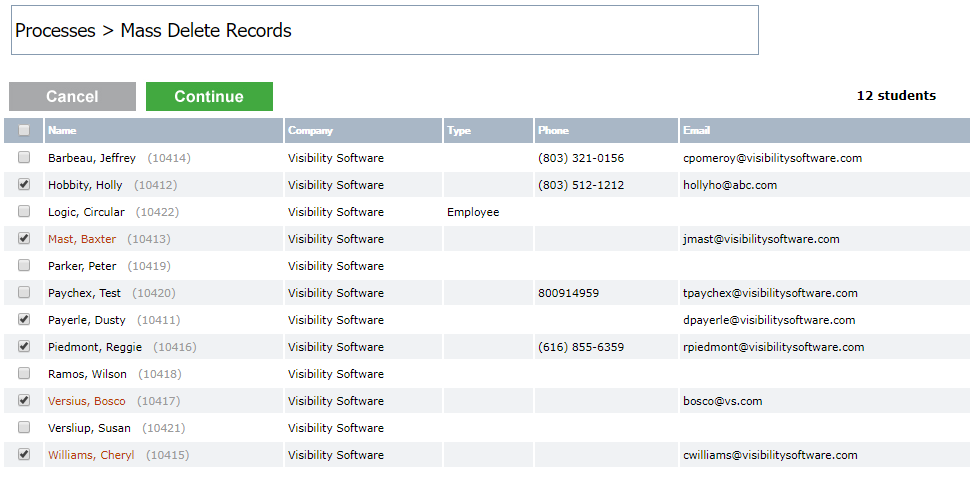Click the gray Cancel button
The width and height of the screenshot is (977, 503).
point(72,97)
